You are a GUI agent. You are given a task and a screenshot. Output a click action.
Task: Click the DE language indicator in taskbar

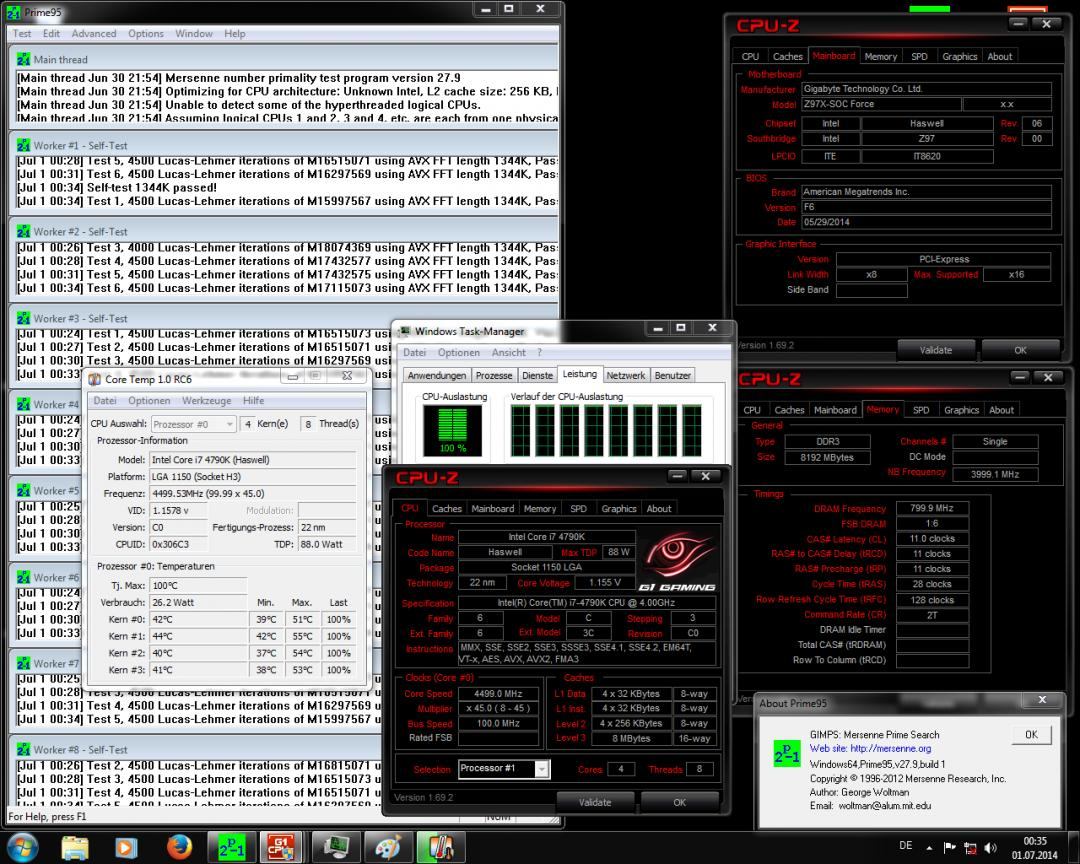(906, 845)
